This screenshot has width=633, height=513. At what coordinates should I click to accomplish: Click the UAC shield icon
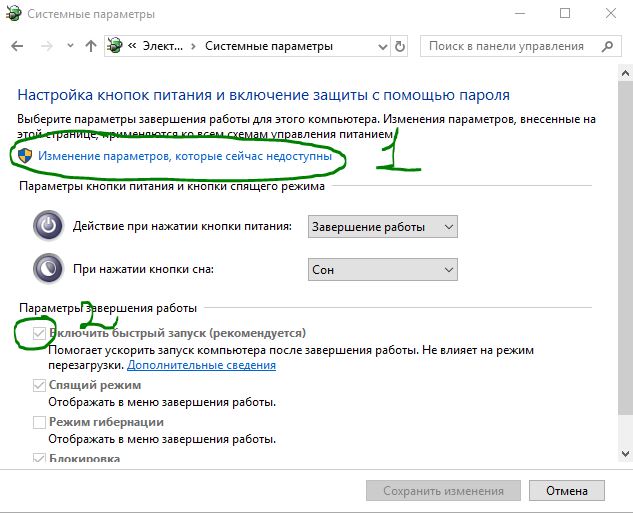[25, 155]
